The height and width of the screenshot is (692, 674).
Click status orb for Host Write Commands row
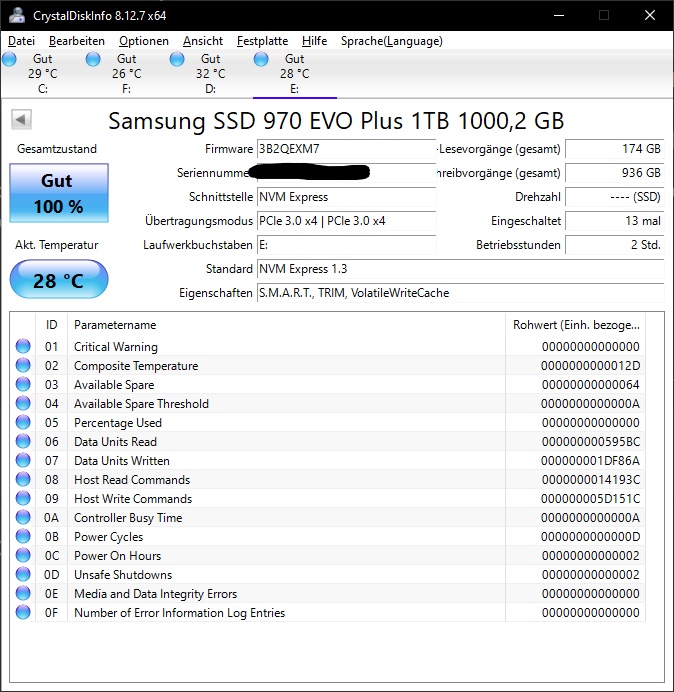point(23,498)
